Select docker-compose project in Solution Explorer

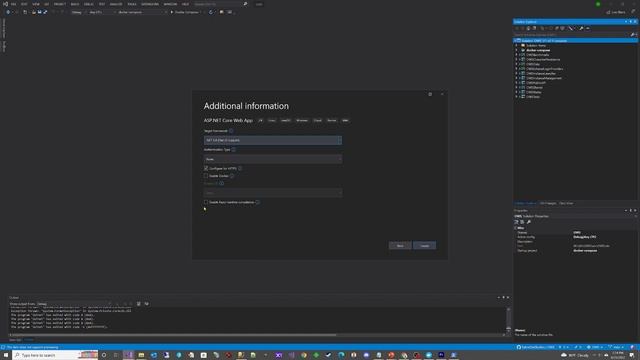538,50
